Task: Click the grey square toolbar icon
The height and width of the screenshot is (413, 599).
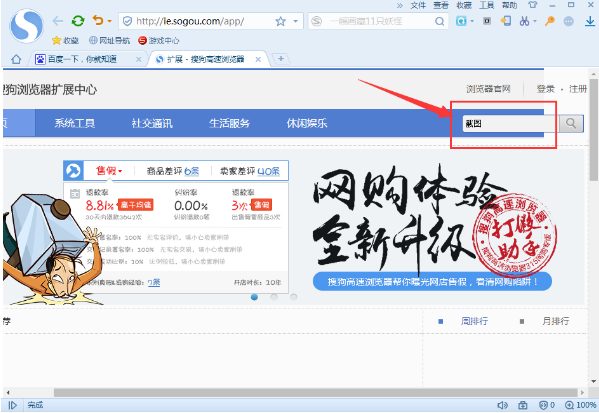Action: 487,21
